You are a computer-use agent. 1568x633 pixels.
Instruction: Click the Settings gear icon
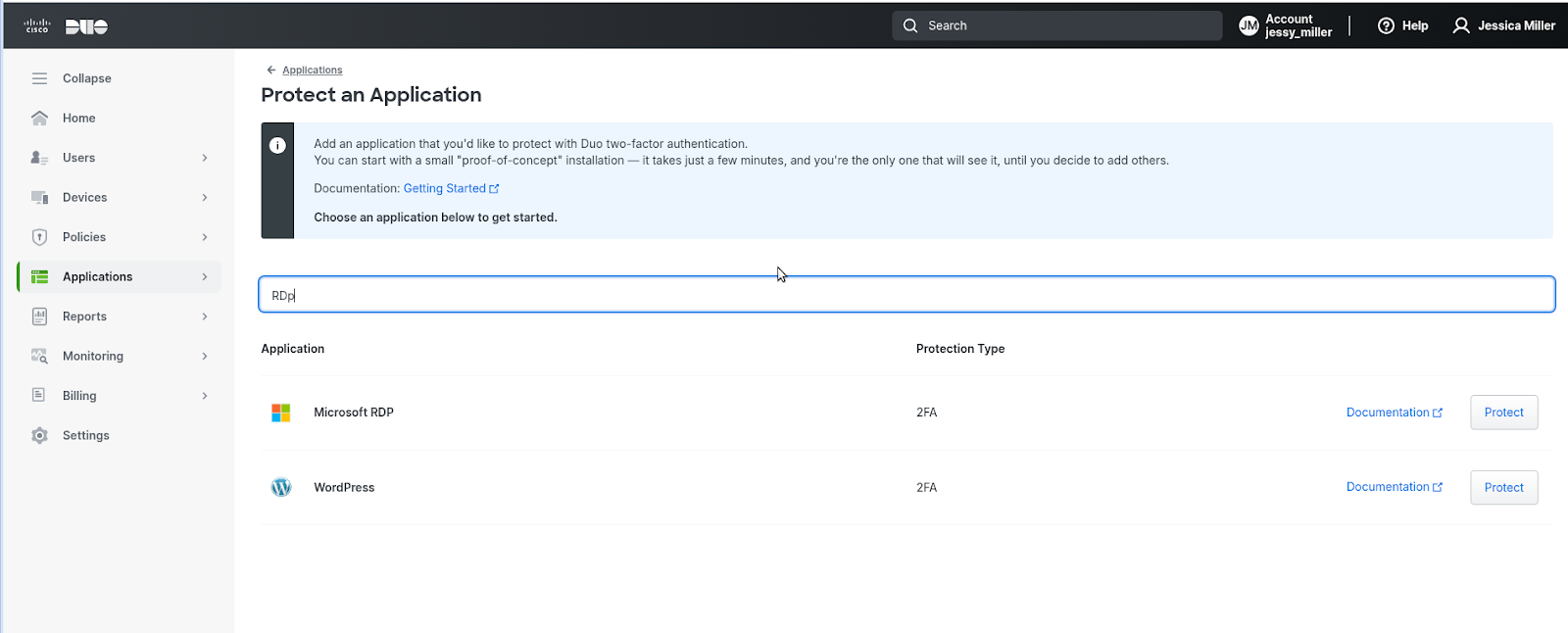(39, 436)
